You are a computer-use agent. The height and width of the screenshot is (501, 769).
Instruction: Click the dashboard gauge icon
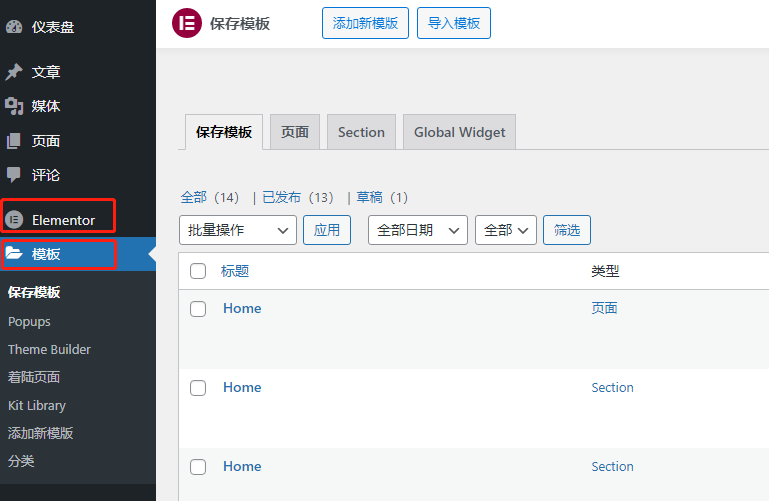tap(14, 27)
